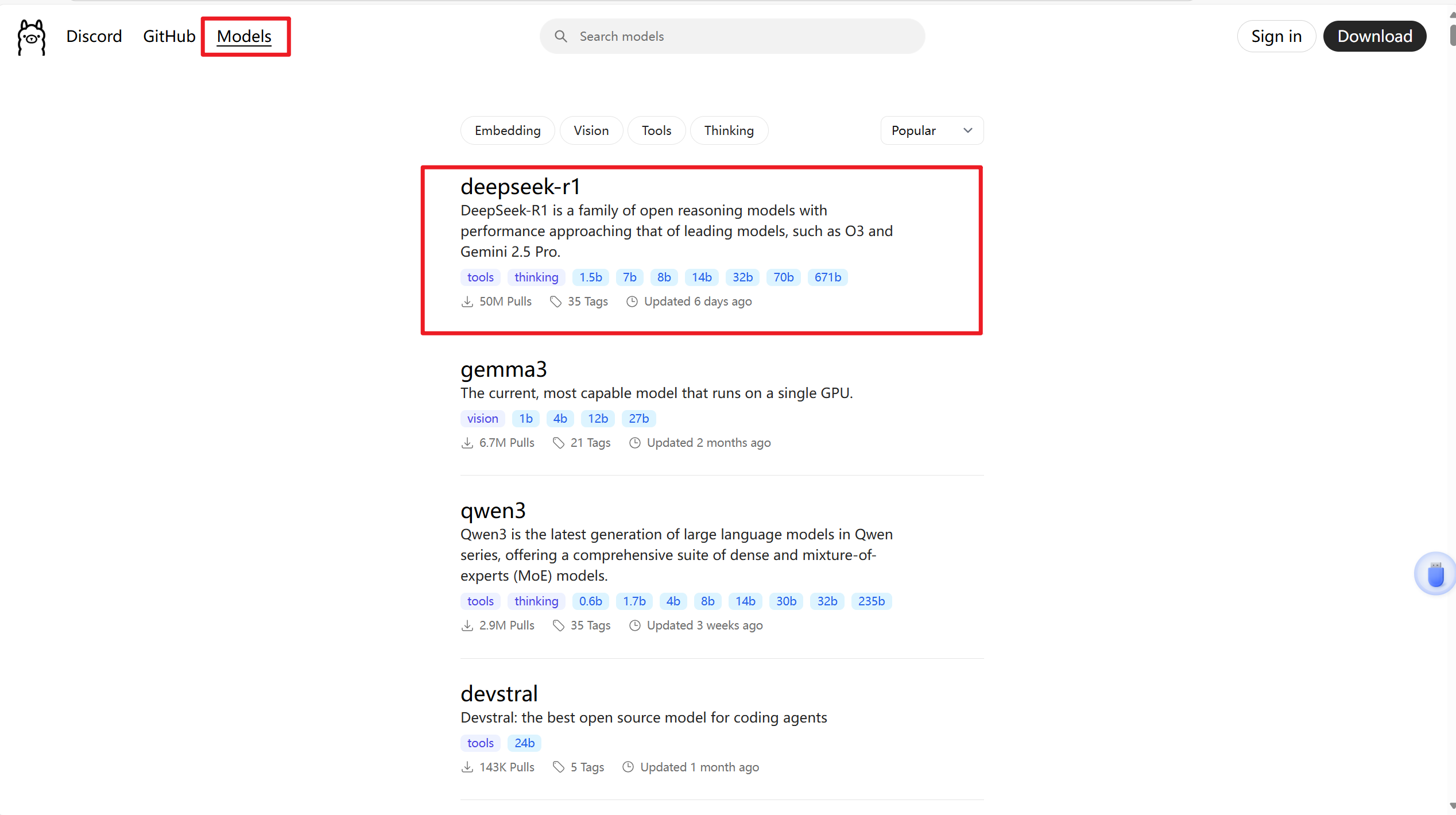Filter models by Vision
This screenshot has width=1456, height=815.
(x=591, y=130)
